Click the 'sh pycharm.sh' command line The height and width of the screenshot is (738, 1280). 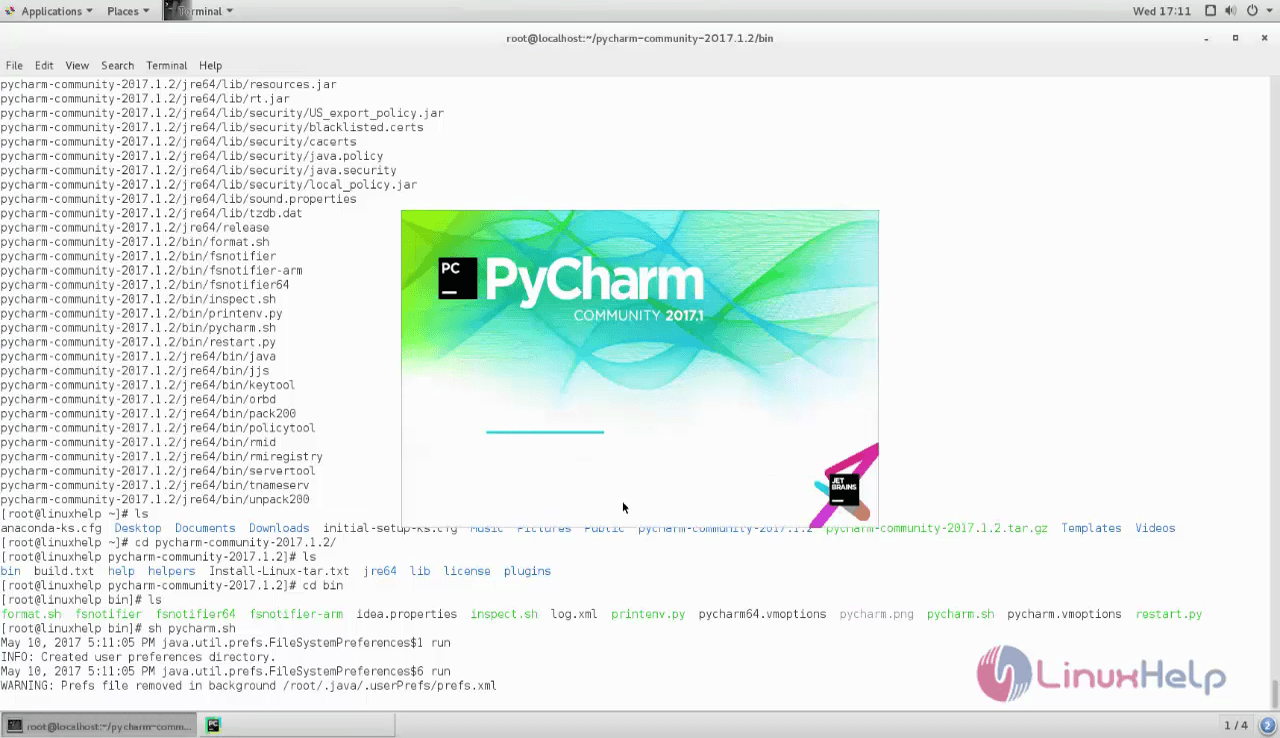(118, 628)
